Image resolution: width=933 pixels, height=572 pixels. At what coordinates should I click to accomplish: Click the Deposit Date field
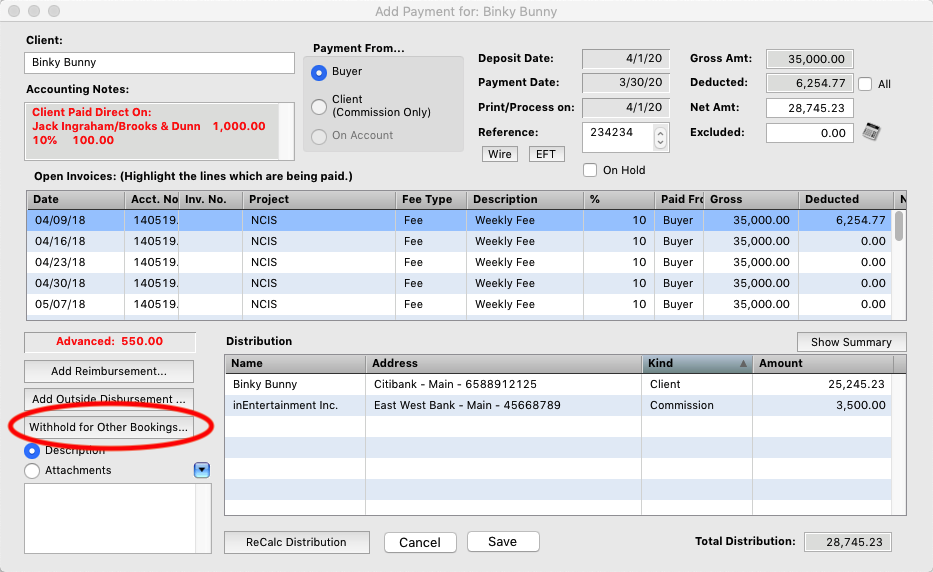click(626, 58)
